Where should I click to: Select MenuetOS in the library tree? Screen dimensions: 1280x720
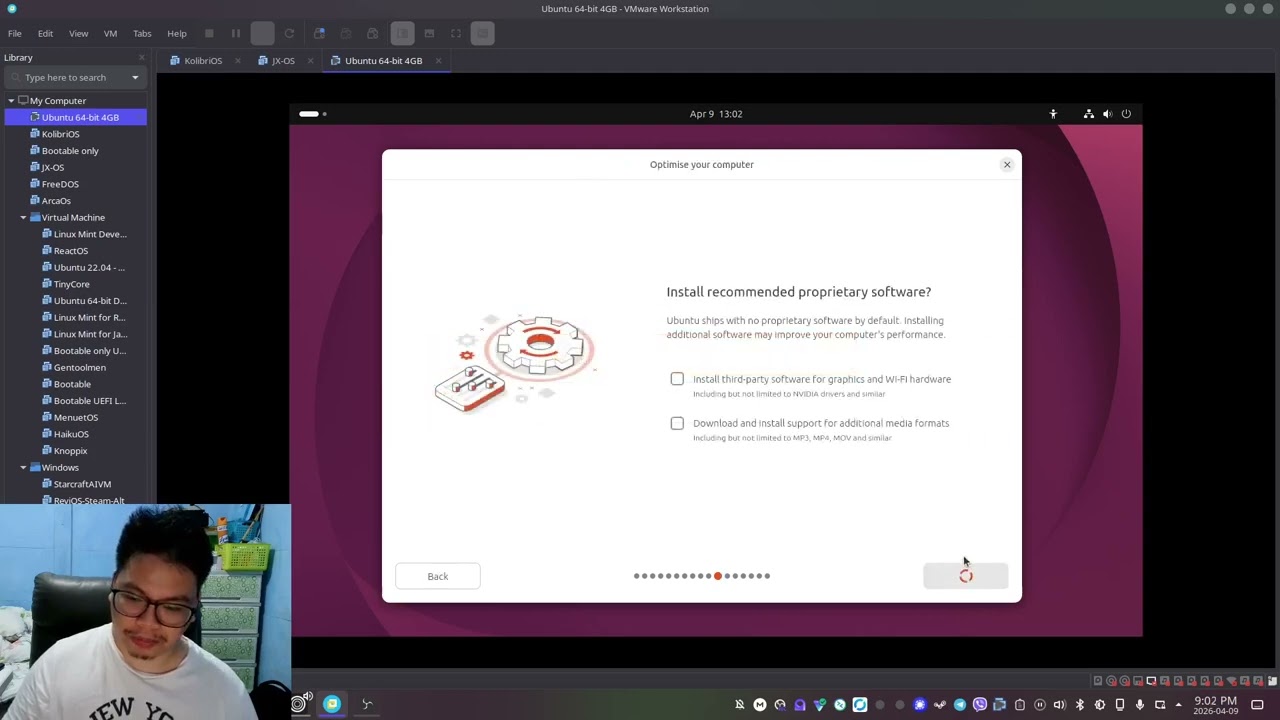tap(76, 418)
